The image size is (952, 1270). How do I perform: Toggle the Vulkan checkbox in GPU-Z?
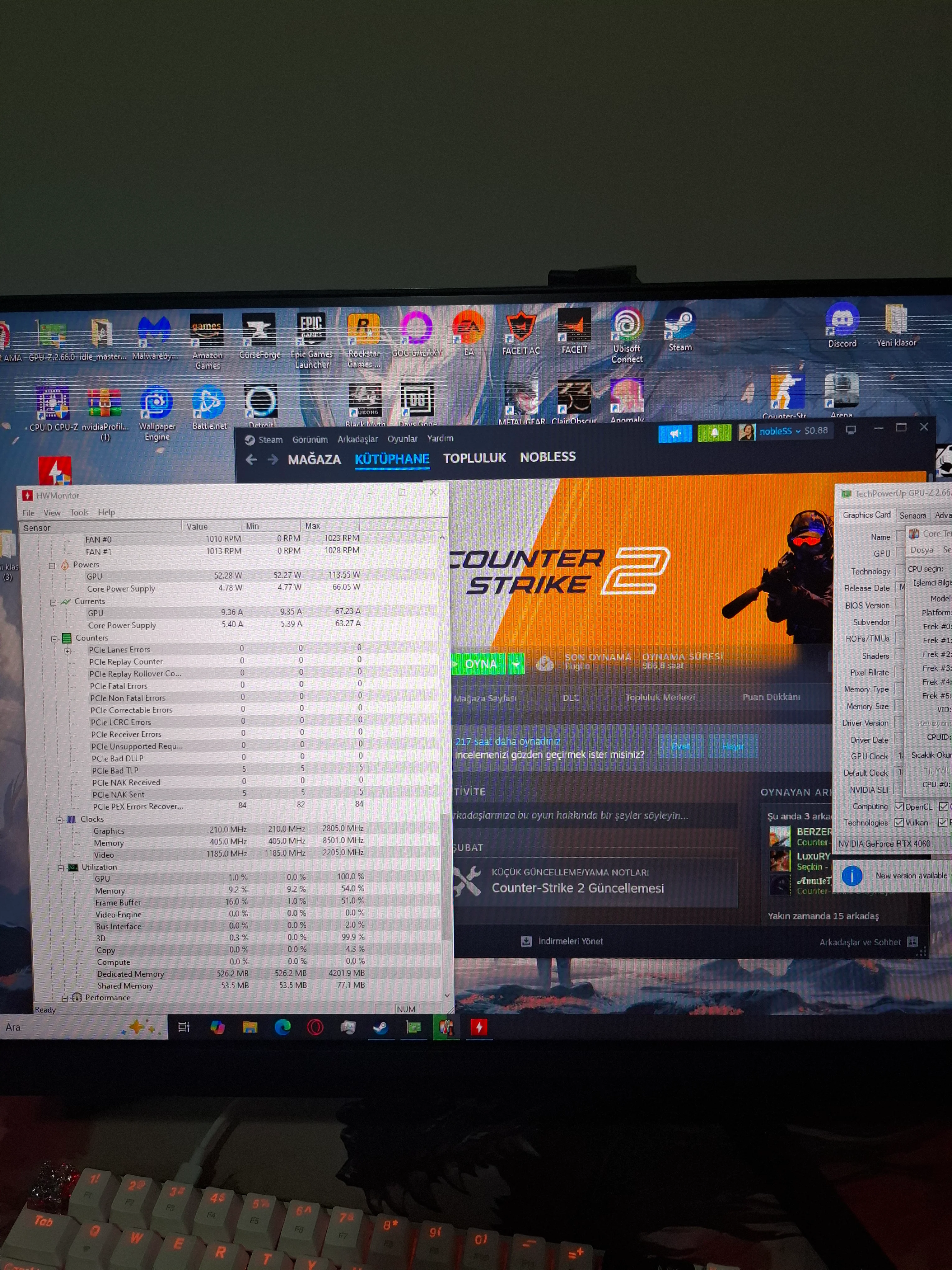pos(899,823)
